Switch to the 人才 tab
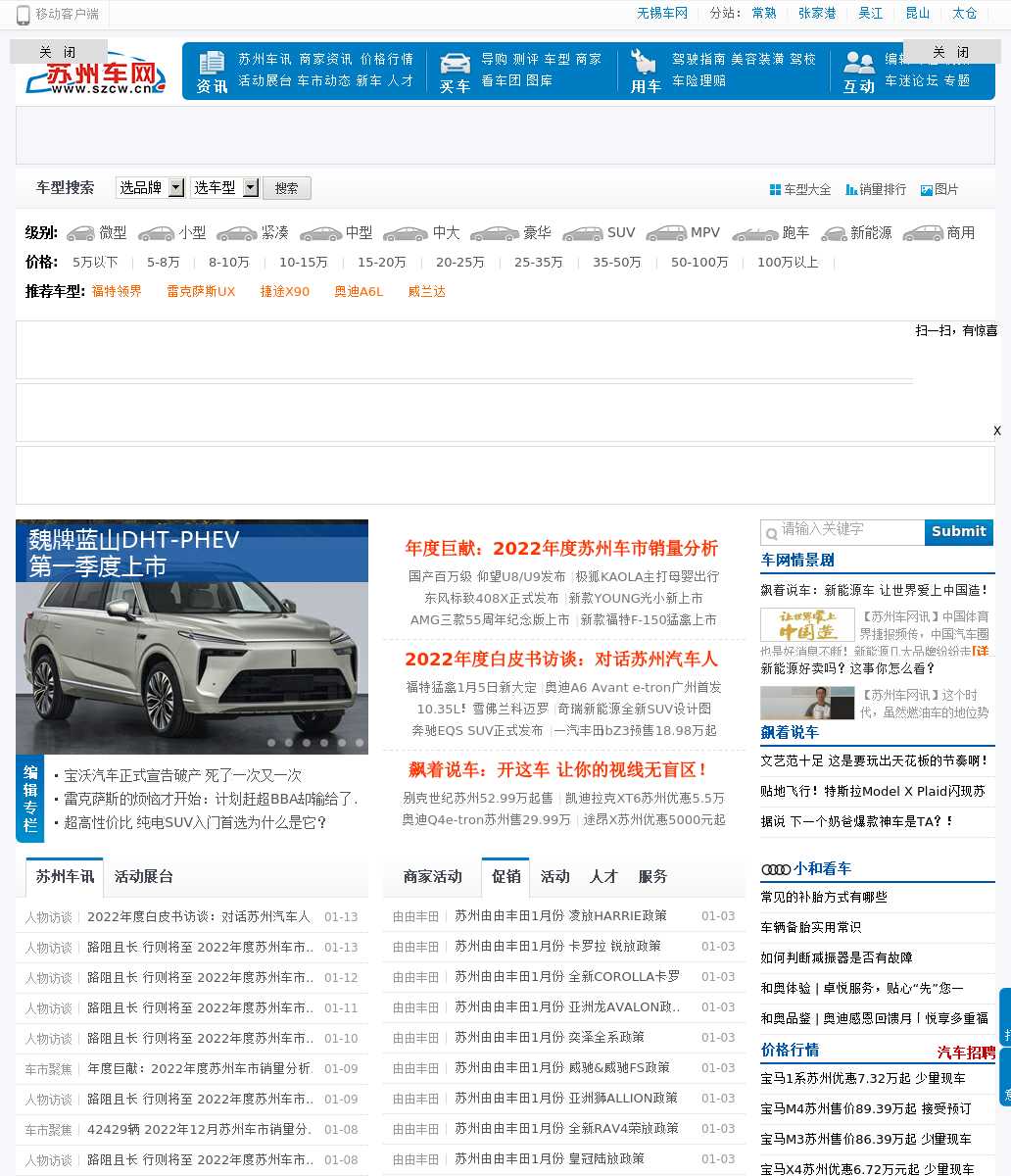The width and height of the screenshot is (1011, 1176). [603, 877]
